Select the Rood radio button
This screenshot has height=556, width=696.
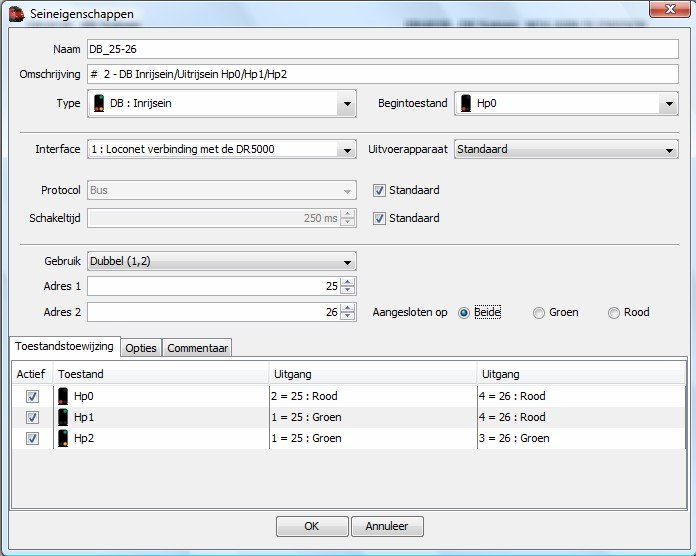point(614,313)
